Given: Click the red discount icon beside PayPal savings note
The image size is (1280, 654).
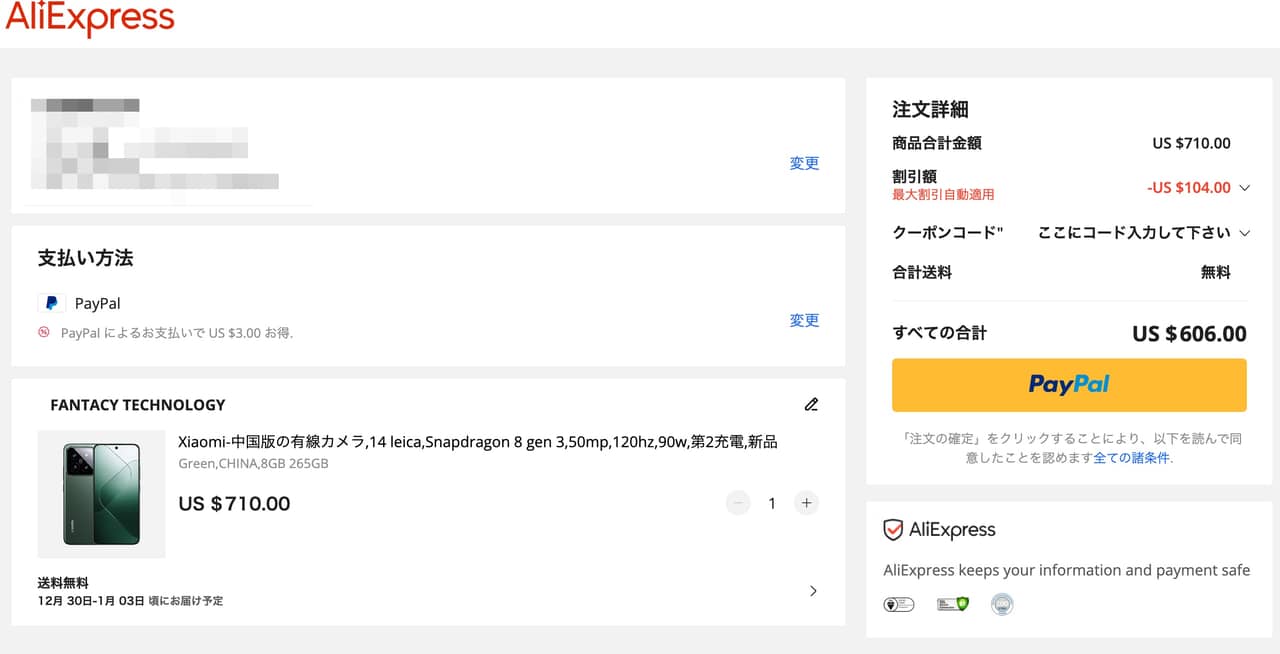Looking at the screenshot, I should (44, 332).
